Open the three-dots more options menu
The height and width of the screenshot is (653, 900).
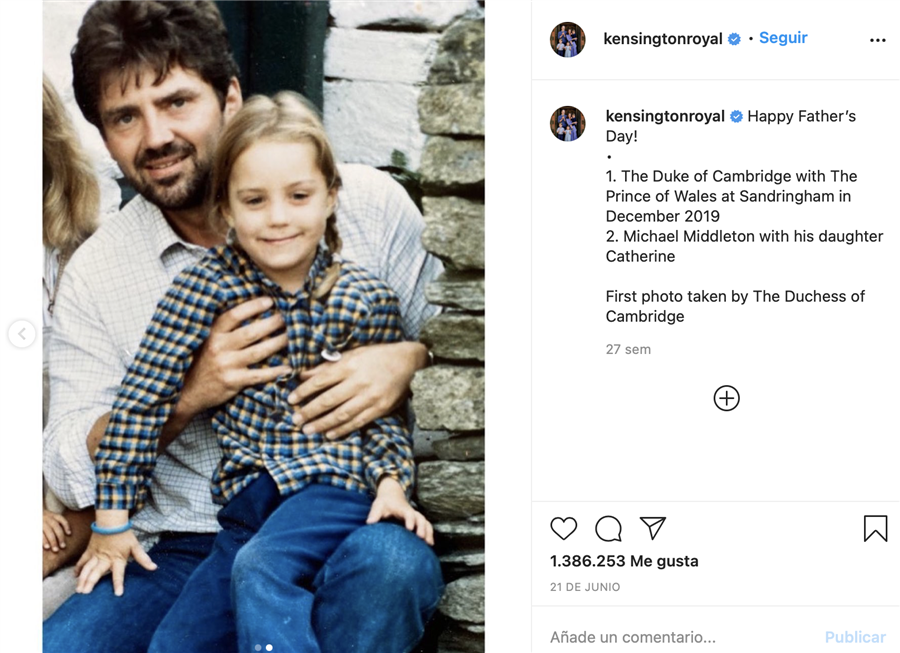tap(878, 41)
